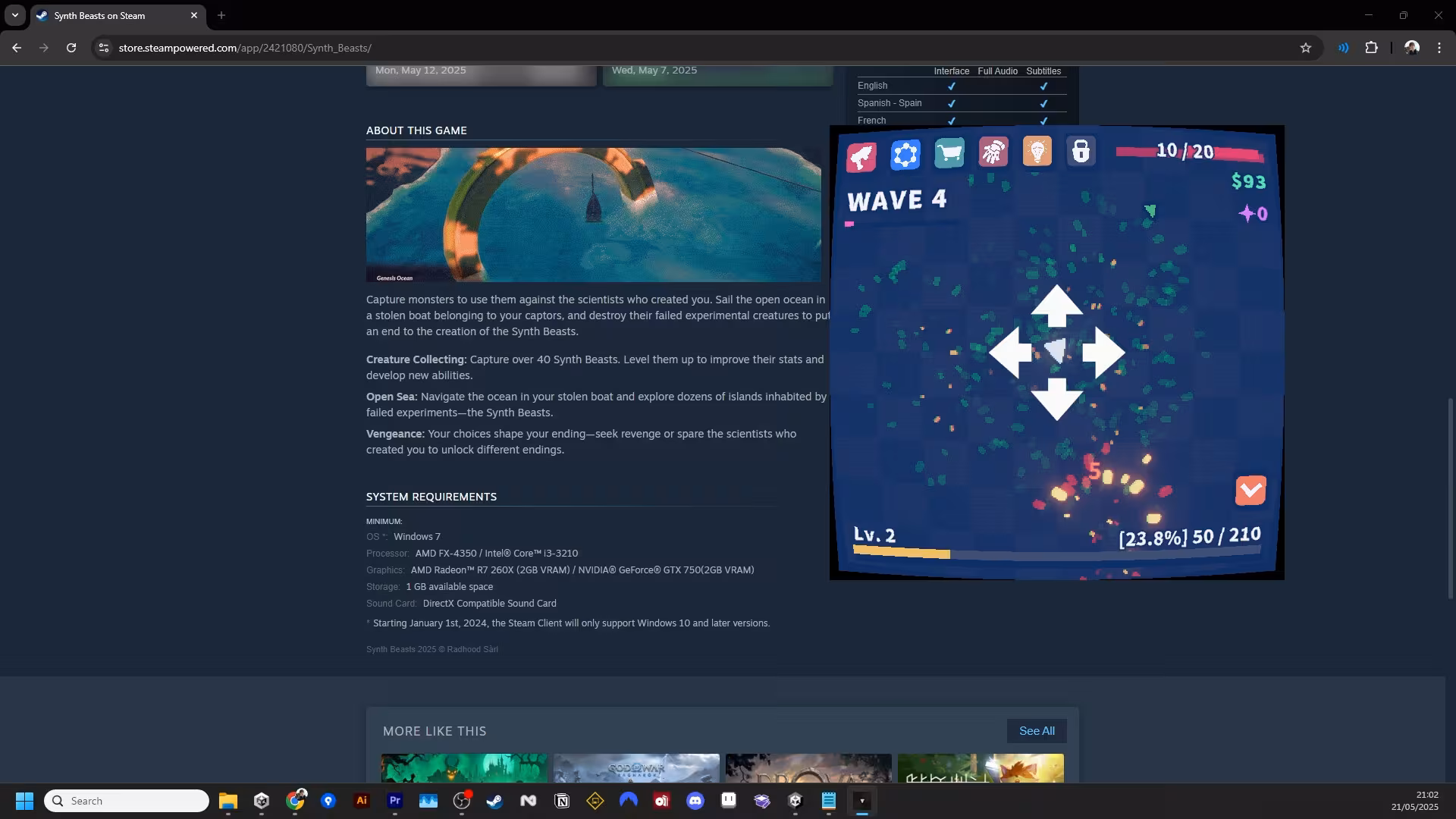Go forward in browser history
Image resolution: width=1456 pixels, height=819 pixels.
click(x=44, y=48)
